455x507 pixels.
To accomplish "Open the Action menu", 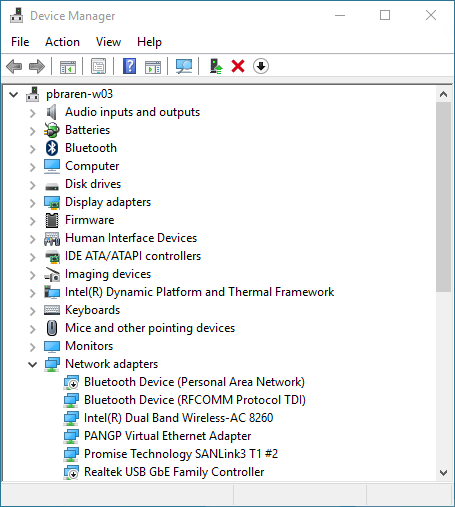I will coord(62,42).
